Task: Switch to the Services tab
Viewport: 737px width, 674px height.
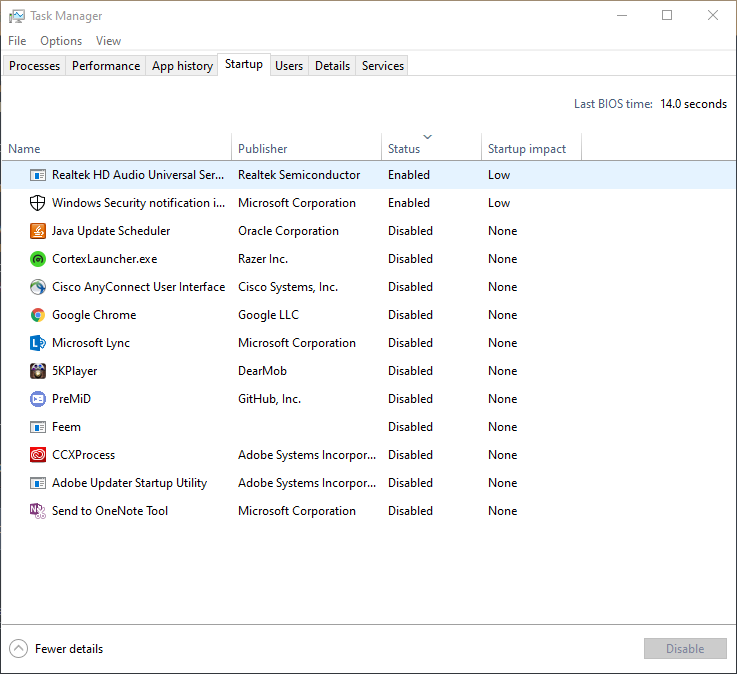Action: pos(383,66)
